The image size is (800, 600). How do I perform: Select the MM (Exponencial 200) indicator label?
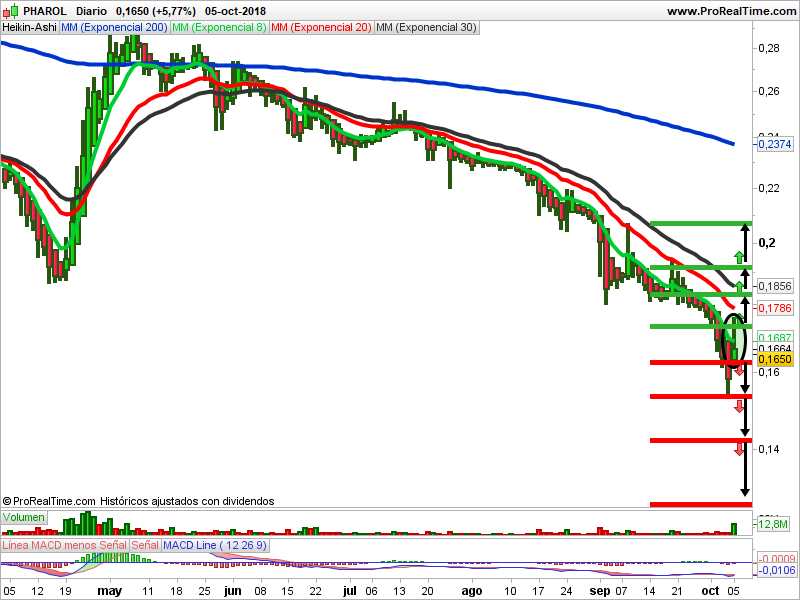coord(114,28)
